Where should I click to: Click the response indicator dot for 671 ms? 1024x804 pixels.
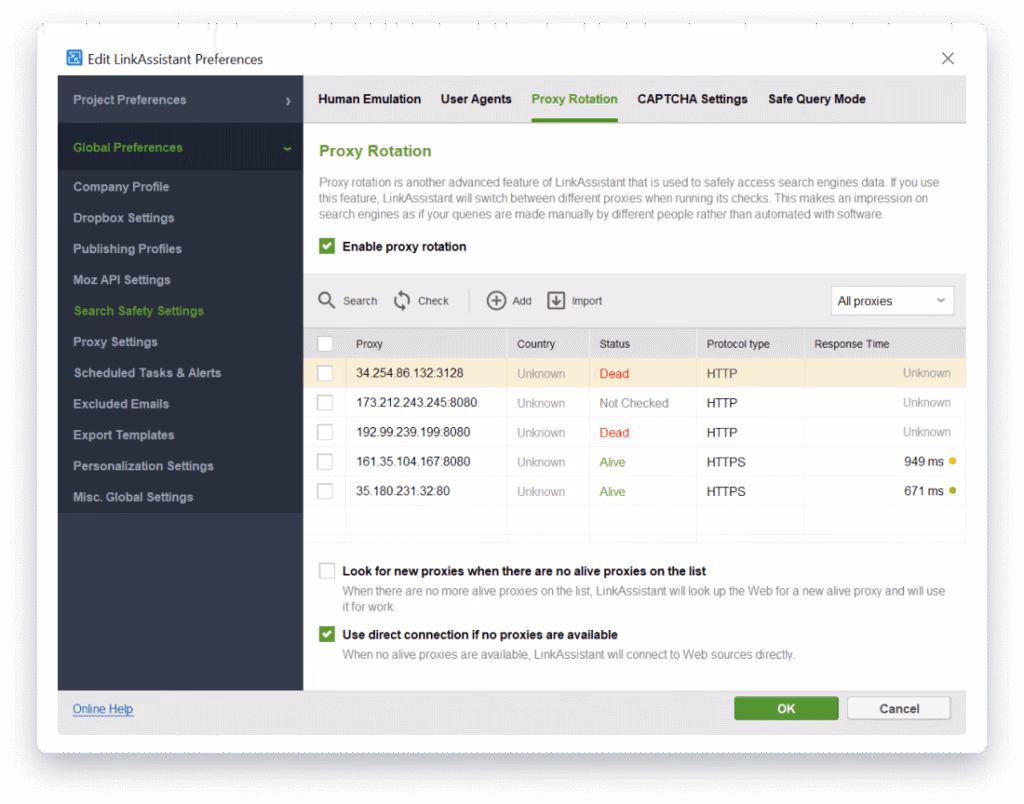953,491
